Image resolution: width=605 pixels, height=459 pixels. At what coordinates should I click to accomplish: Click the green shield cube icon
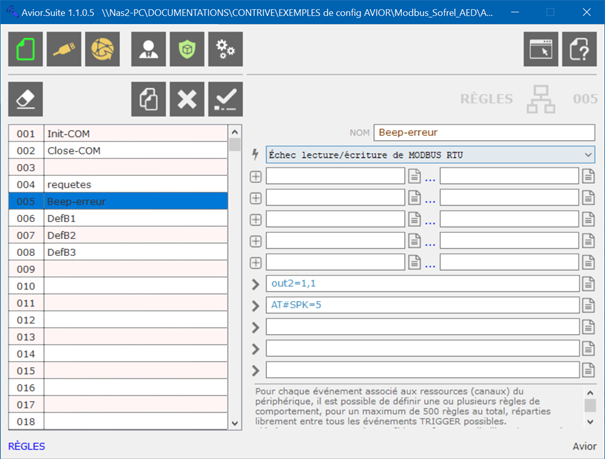[x=187, y=49]
